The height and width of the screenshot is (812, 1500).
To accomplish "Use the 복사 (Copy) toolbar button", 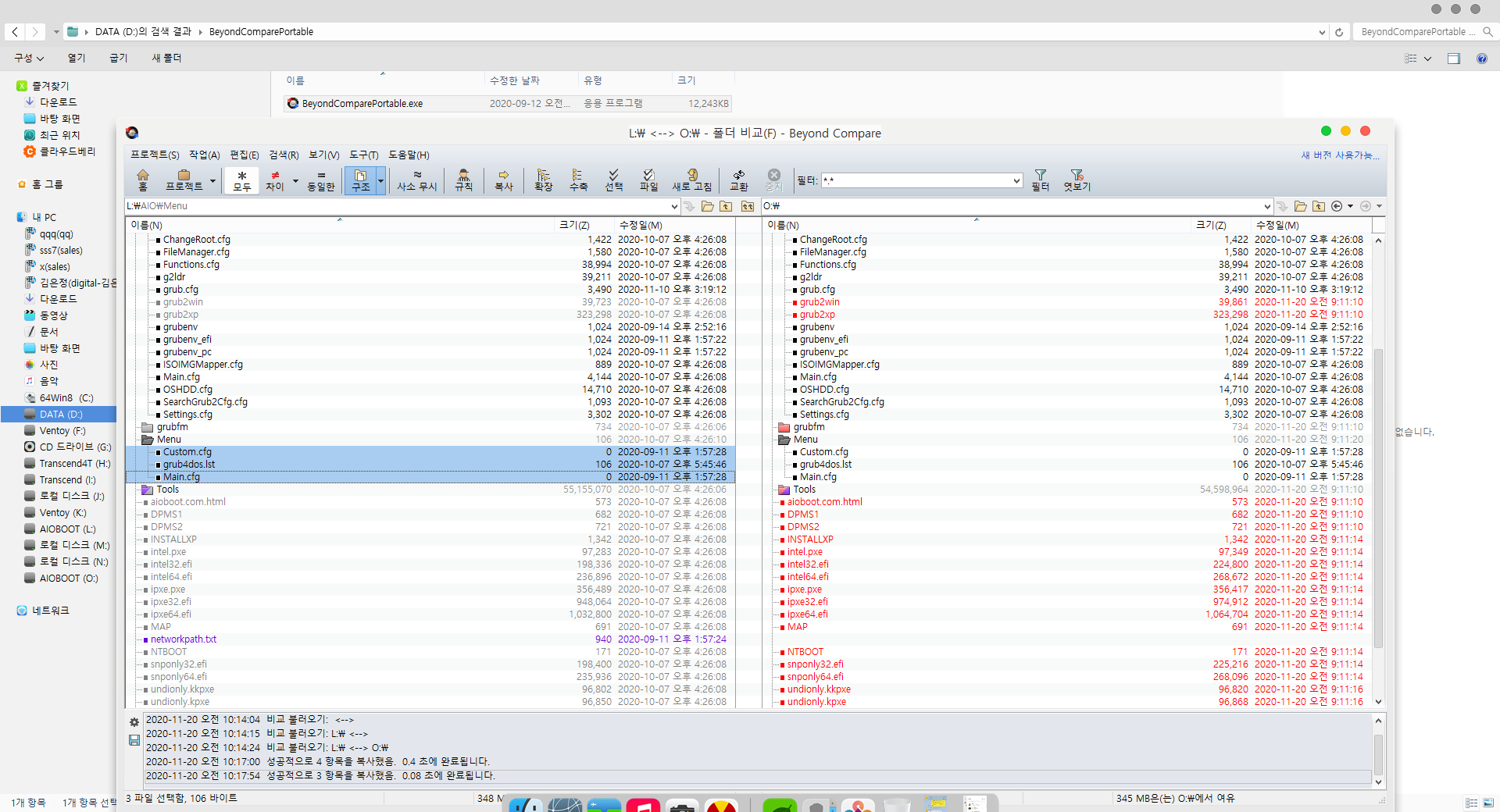I will coord(504,180).
